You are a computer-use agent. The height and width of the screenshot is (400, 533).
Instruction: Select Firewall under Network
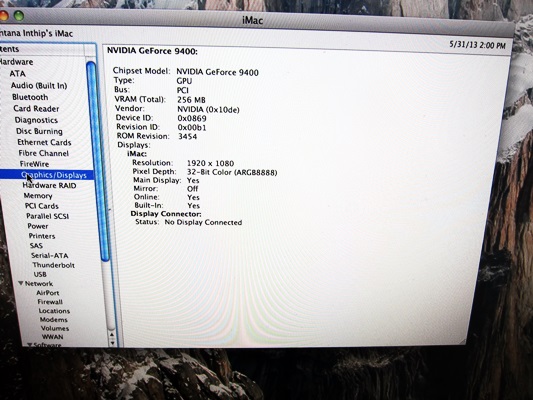[x=50, y=302]
